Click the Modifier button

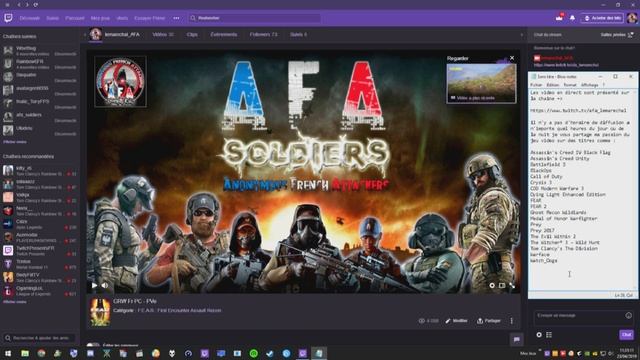(x=456, y=321)
